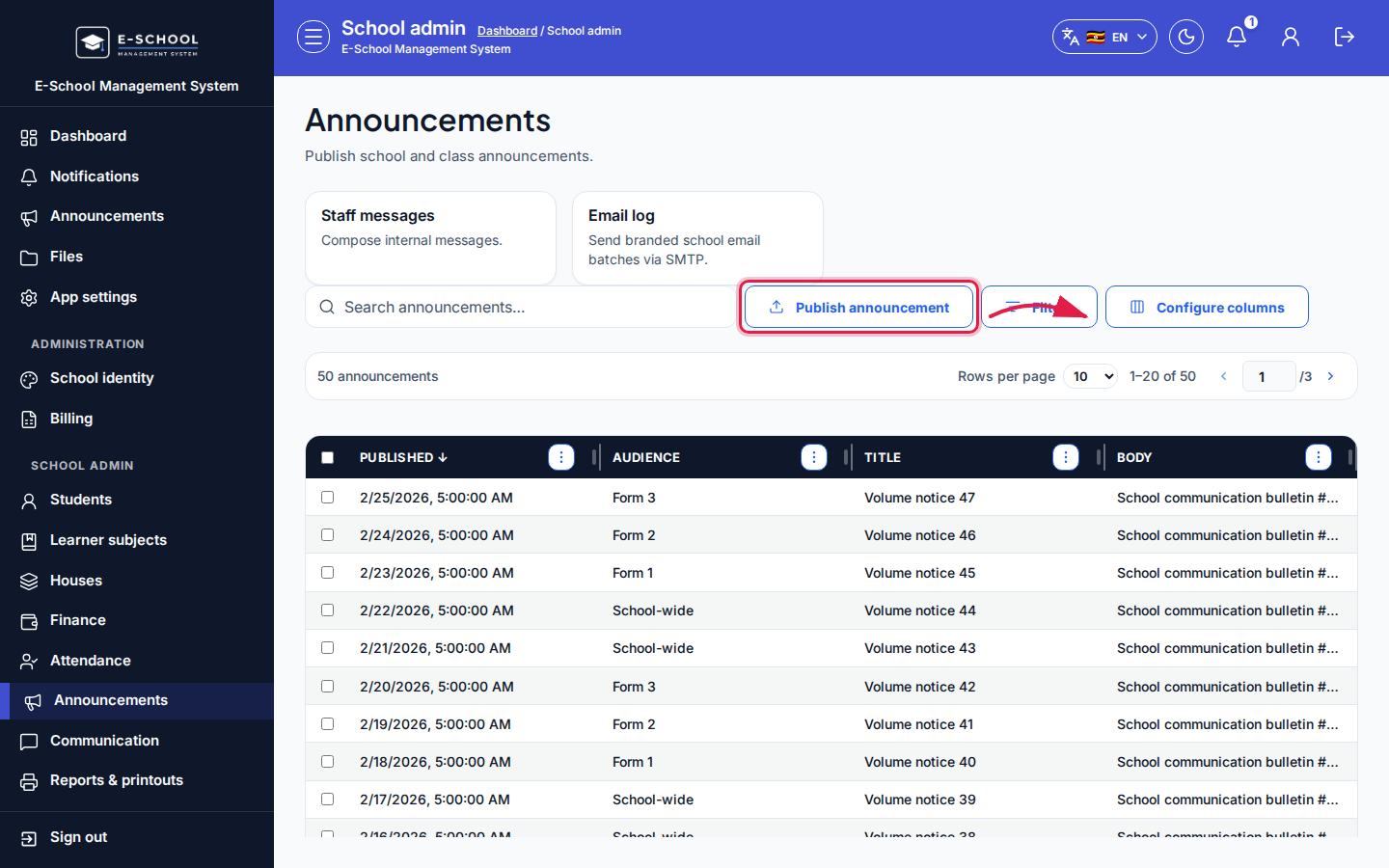Go to the previous page chevron
1389x868 pixels.
coord(1224,376)
